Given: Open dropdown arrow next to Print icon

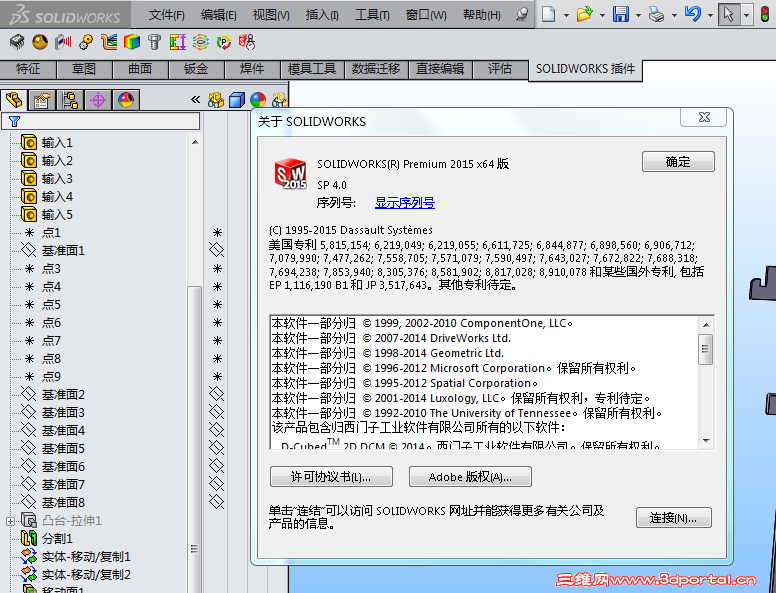Looking at the screenshot, I should click(x=674, y=15).
